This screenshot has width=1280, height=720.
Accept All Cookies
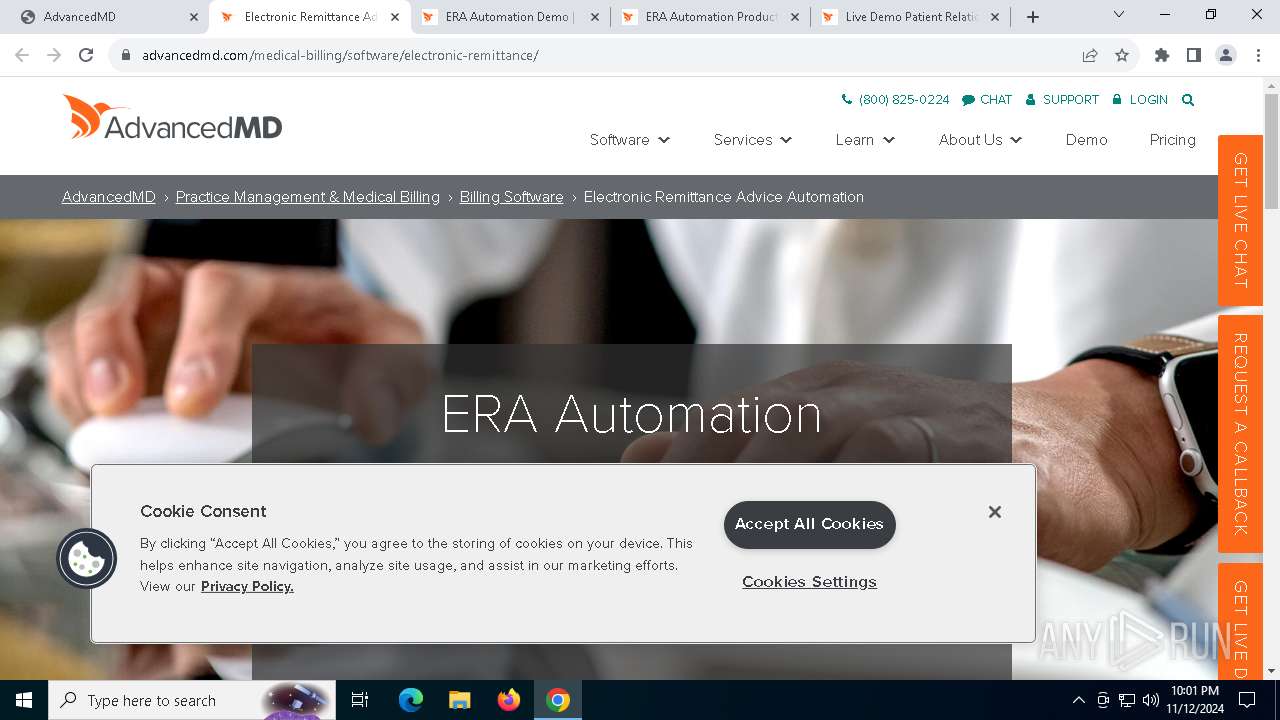[x=809, y=524]
